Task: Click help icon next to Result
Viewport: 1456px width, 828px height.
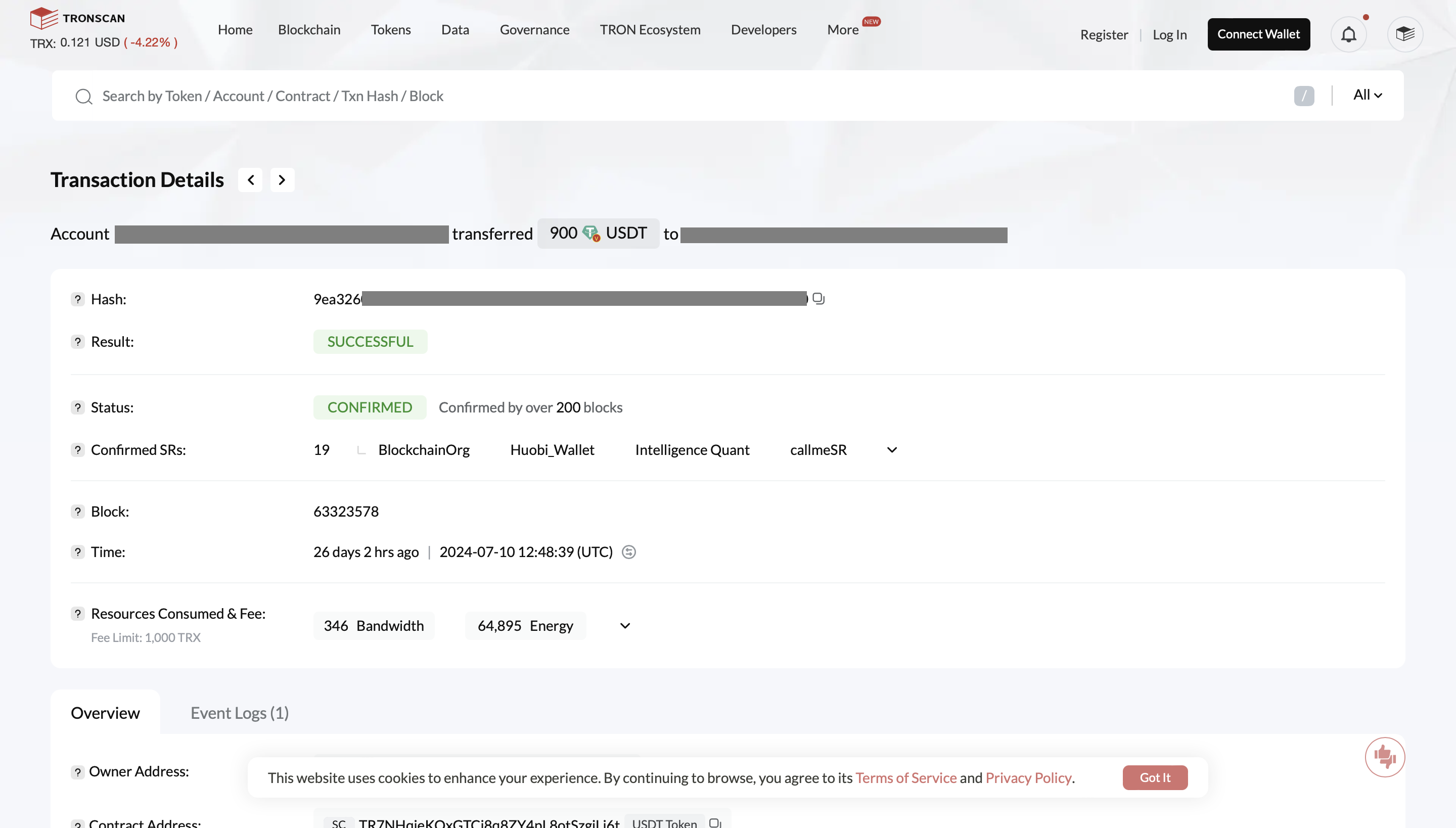Action: (77, 341)
